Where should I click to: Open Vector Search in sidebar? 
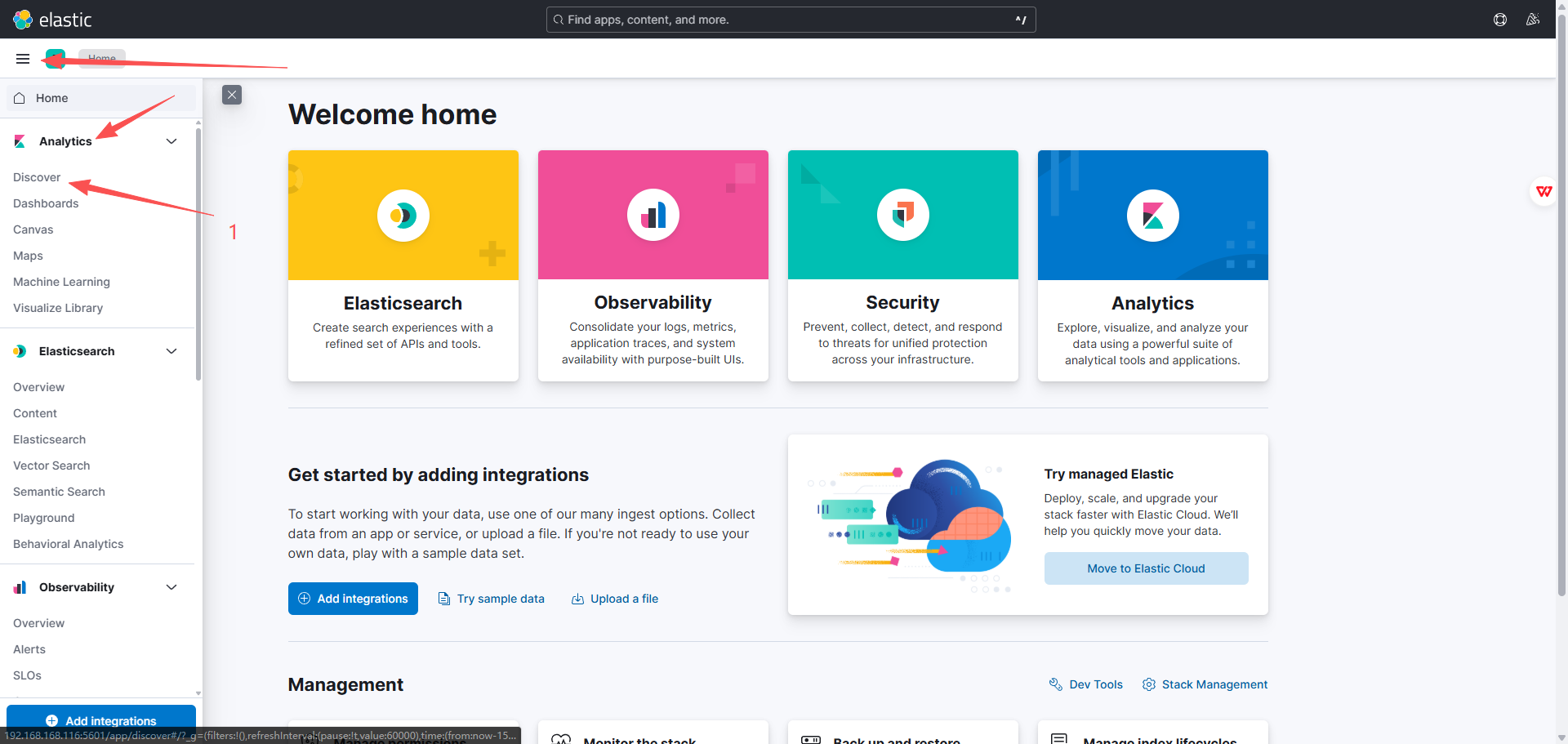click(51, 466)
